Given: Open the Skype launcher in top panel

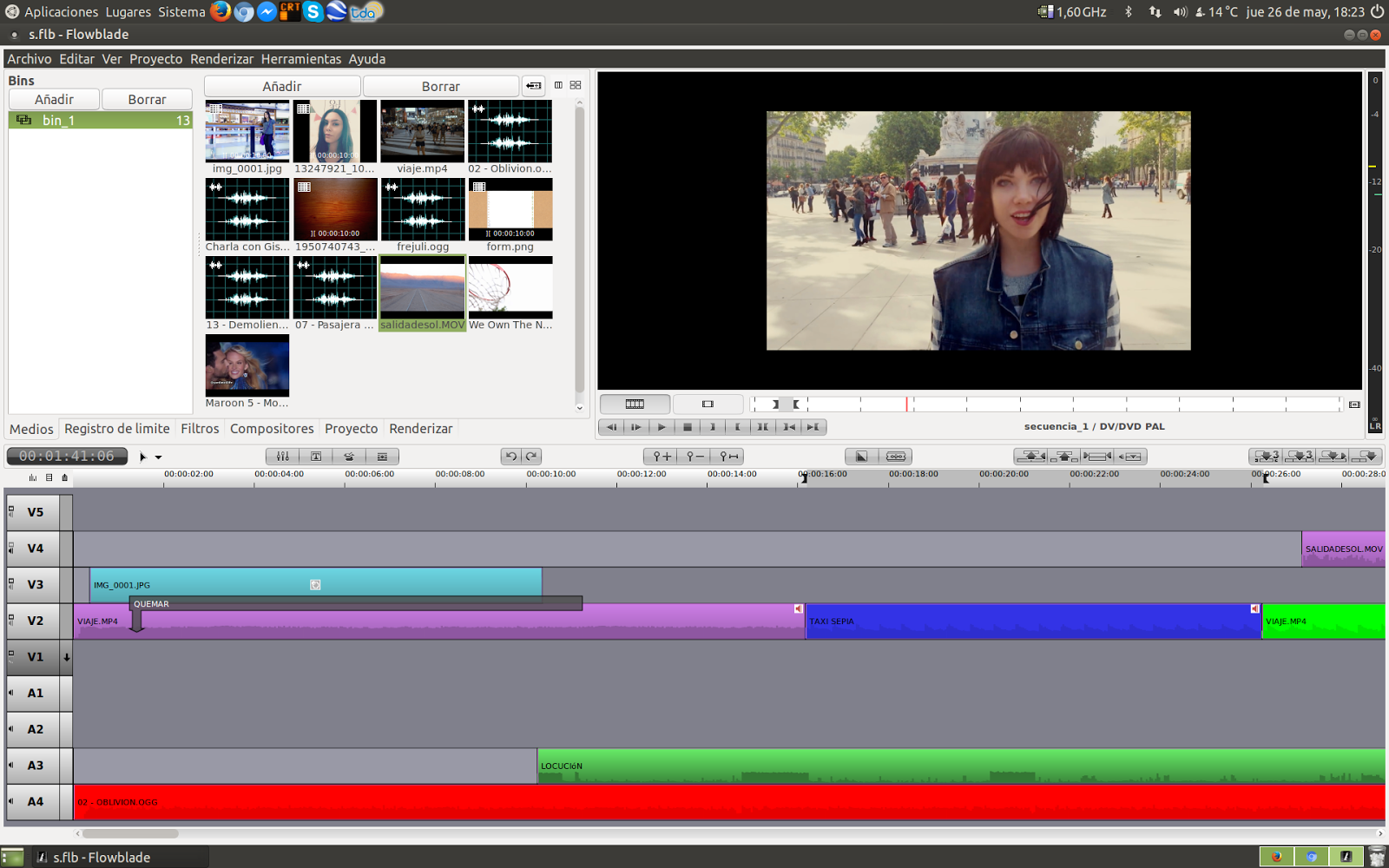Looking at the screenshot, I should (x=313, y=11).
